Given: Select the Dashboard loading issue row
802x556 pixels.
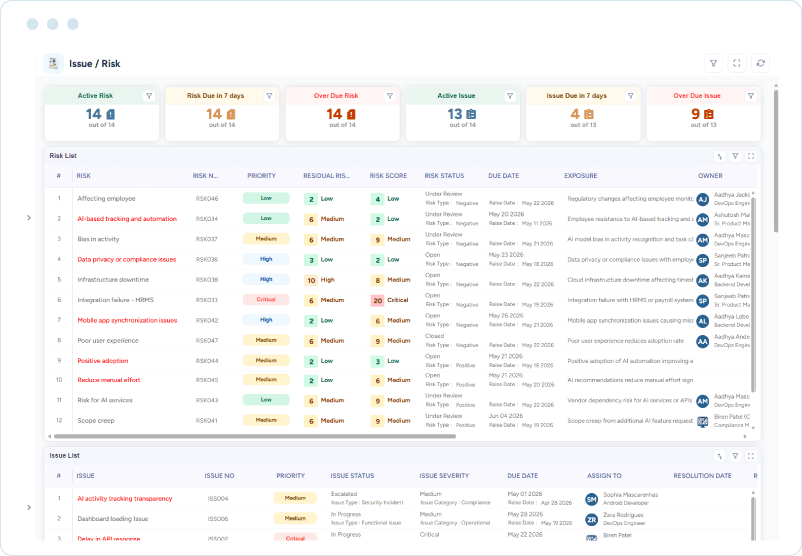Looking at the screenshot, I should 399,519.
